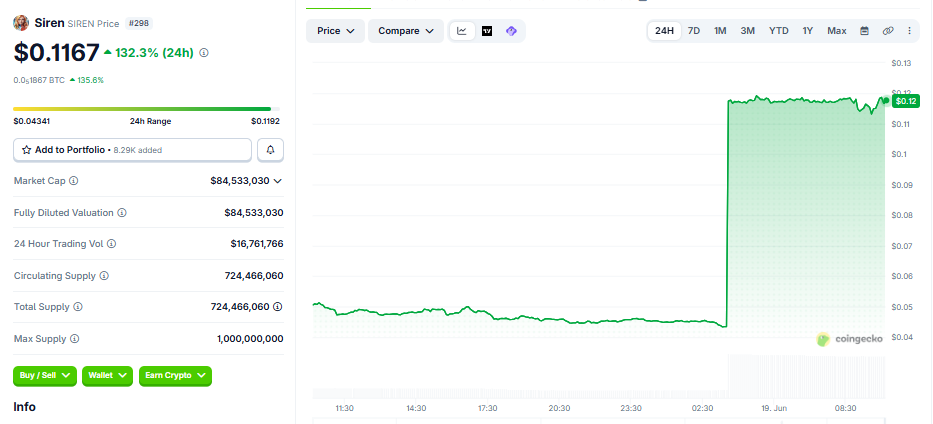Click the price alert bell icon

(270, 150)
